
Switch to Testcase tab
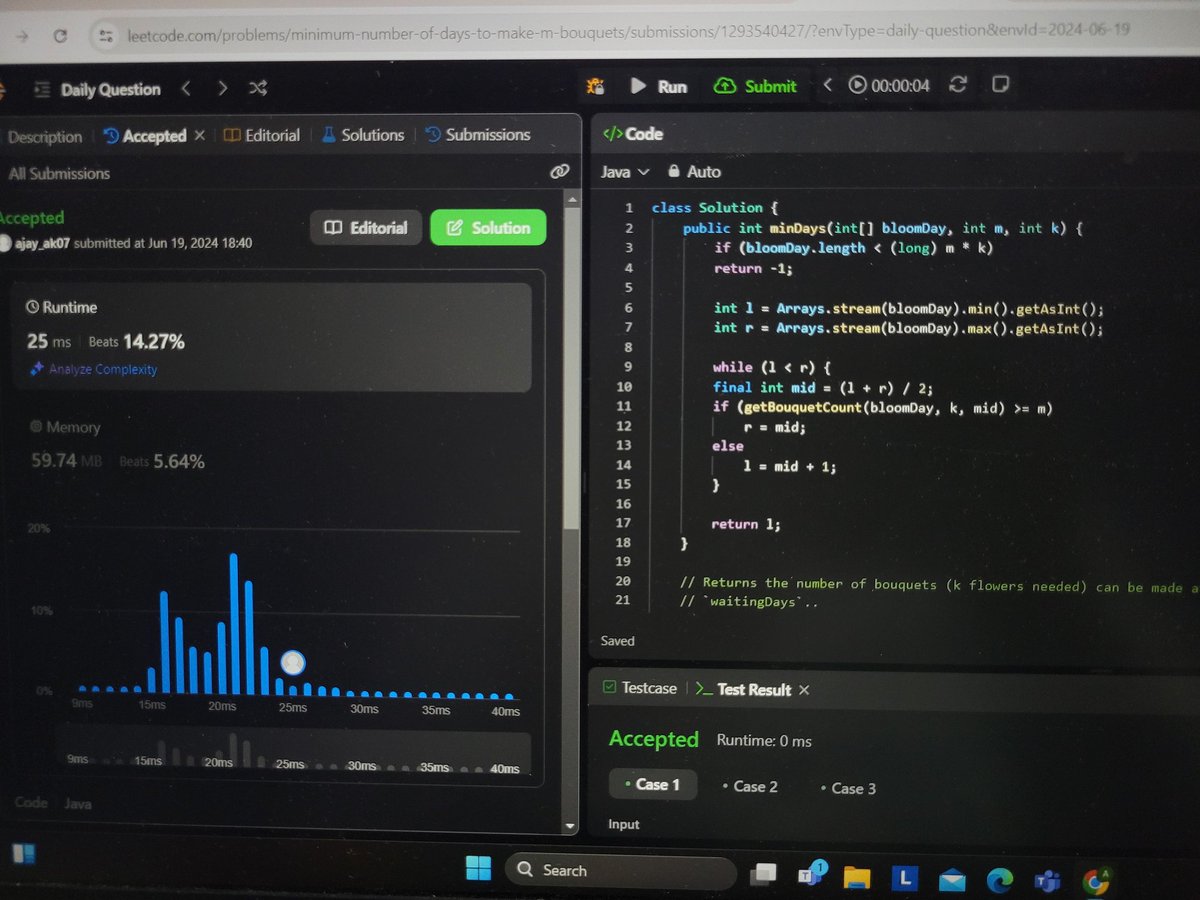(640, 688)
